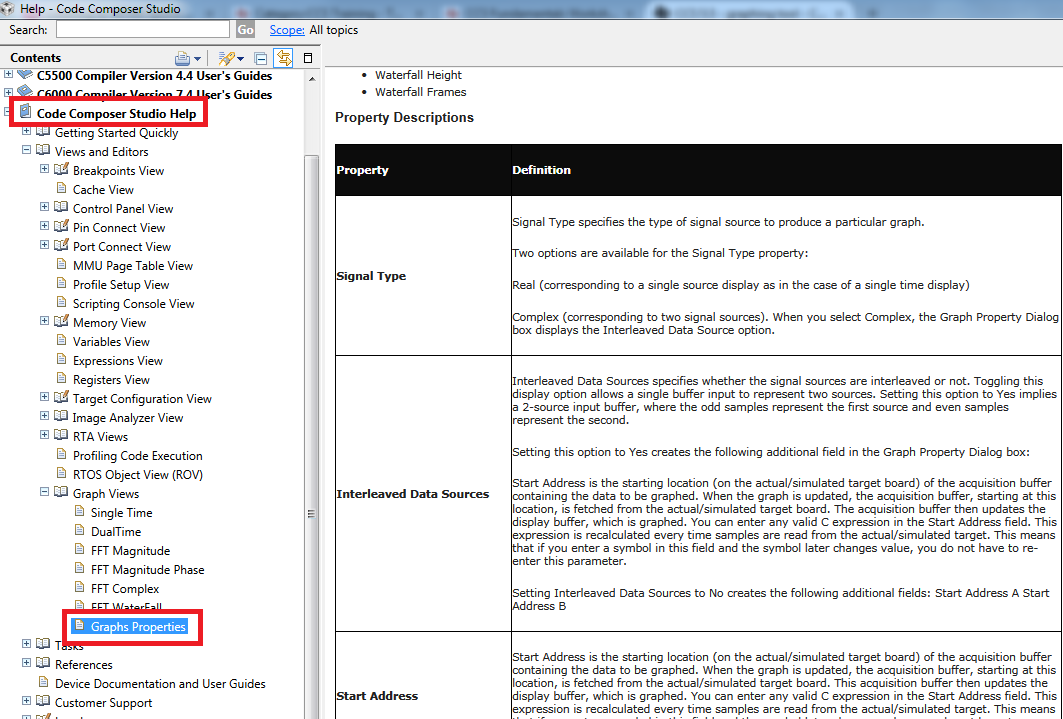Toggle Link with Contents button
Screen dimensions: 1063x719
click(283, 58)
